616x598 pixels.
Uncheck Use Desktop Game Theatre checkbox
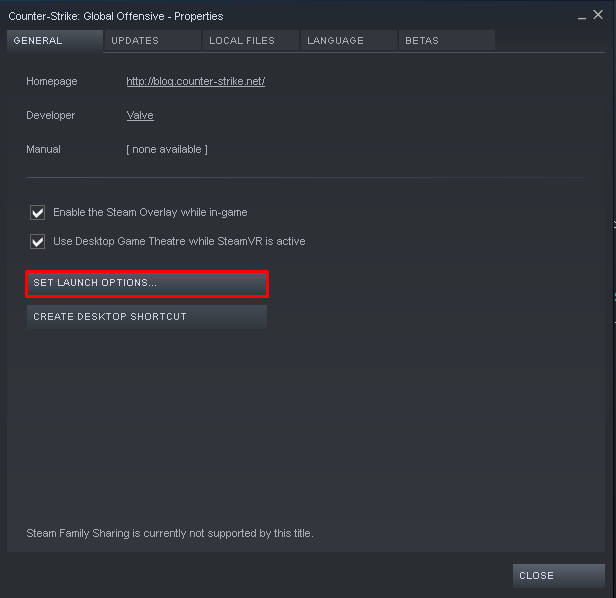(x=38, y=241)
